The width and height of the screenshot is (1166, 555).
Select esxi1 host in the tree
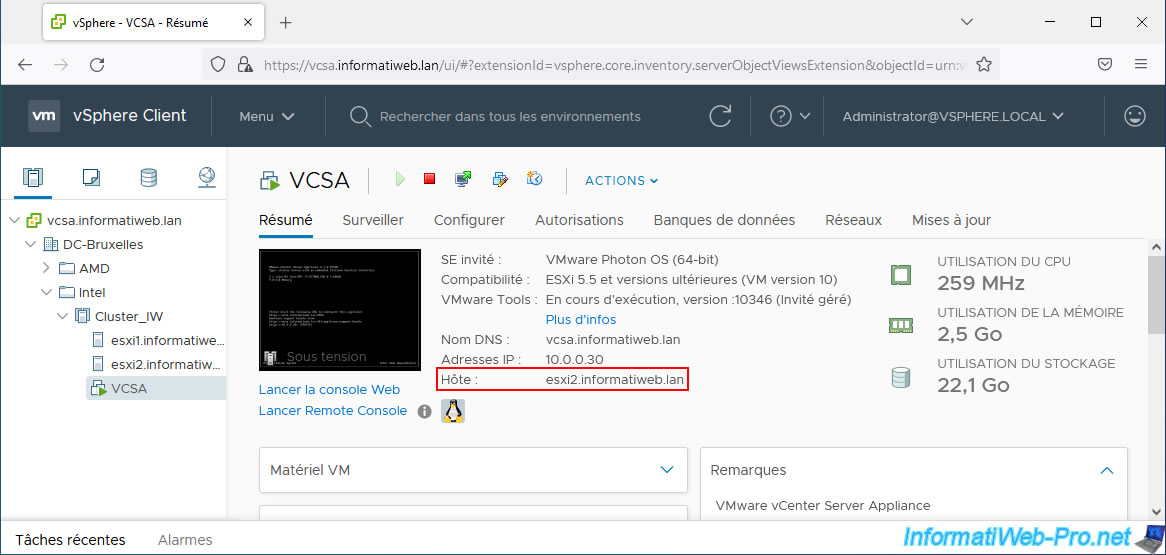point(157,341)
